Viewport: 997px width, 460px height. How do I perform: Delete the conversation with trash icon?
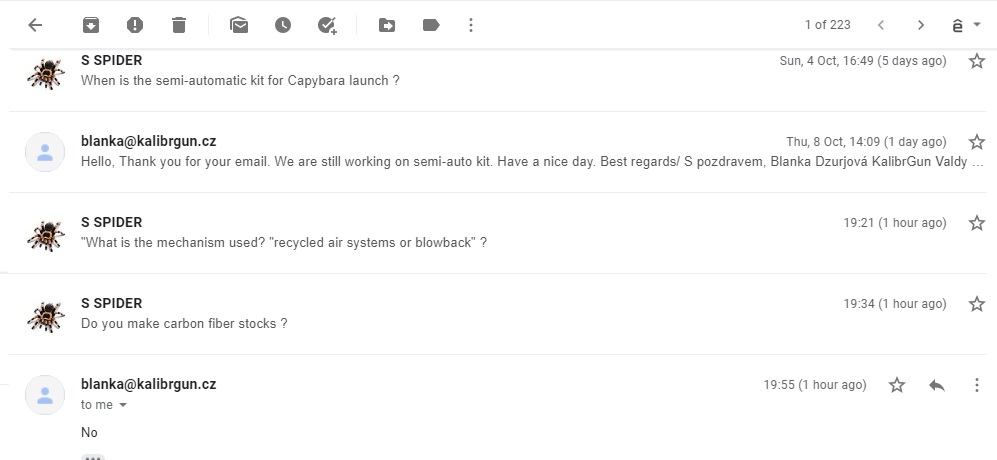(x=179, y=25)
